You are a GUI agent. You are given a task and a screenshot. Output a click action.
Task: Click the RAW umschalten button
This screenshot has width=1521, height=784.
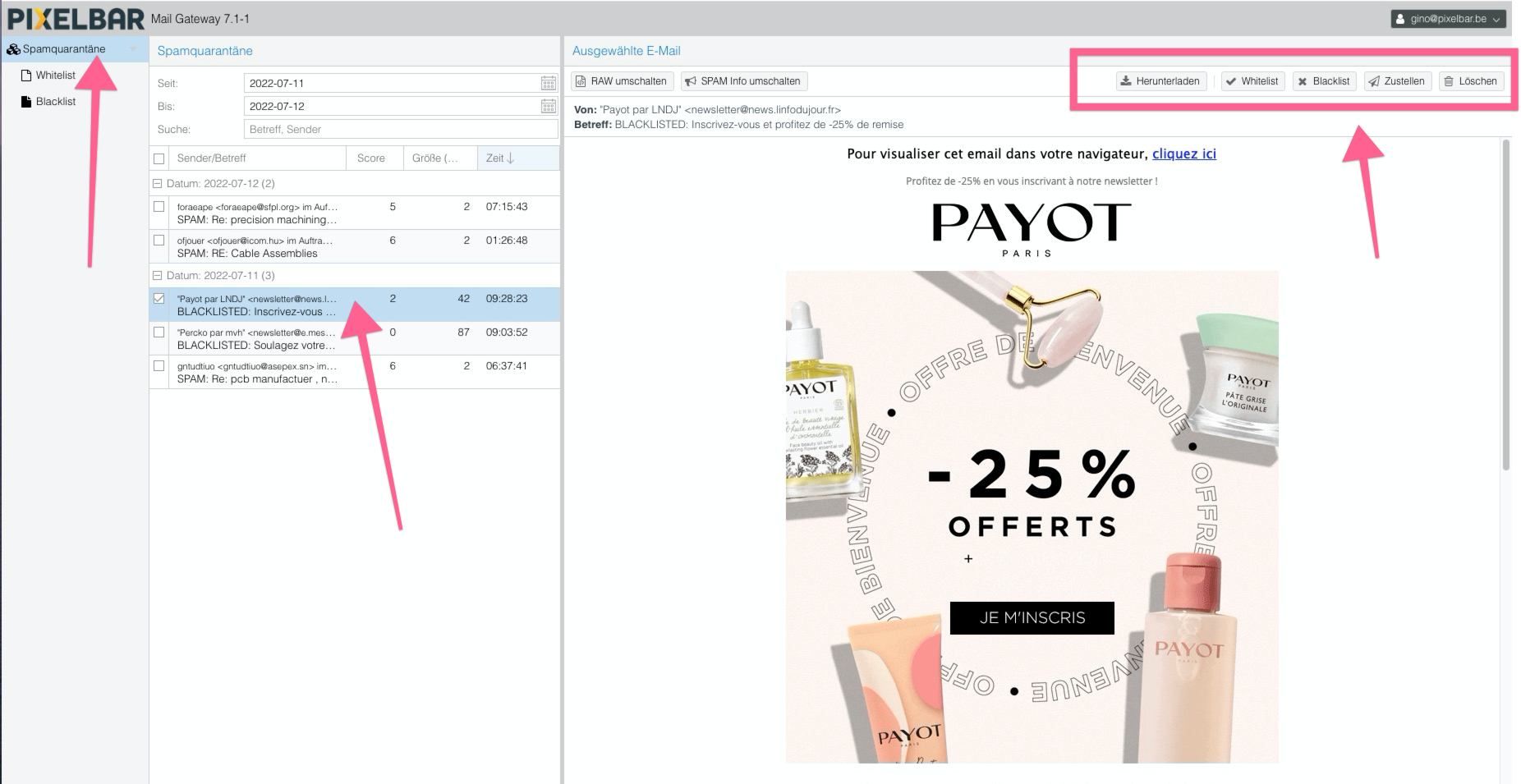(622, 81)
